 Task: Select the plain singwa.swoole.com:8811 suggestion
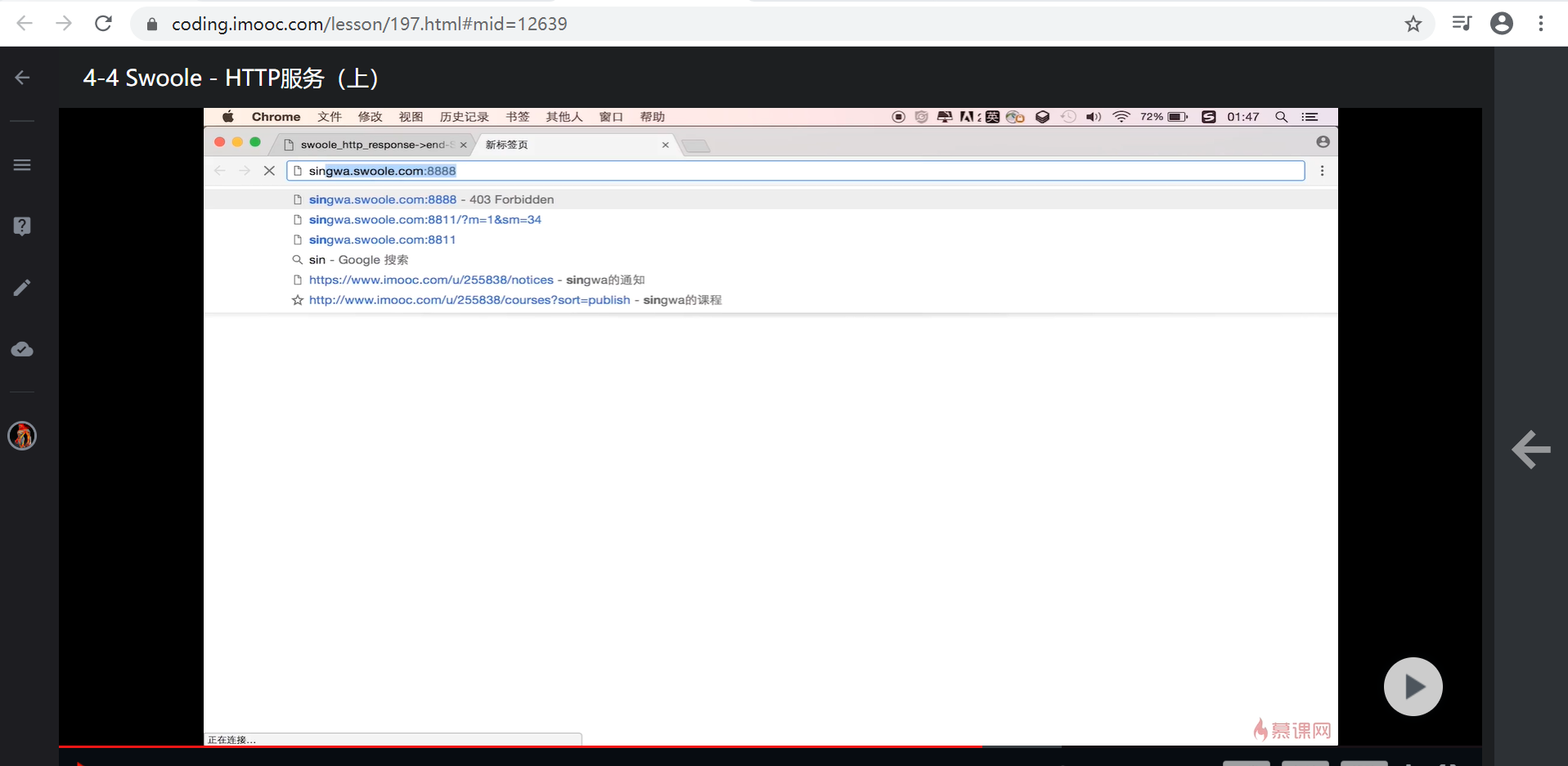pos(771,240)
